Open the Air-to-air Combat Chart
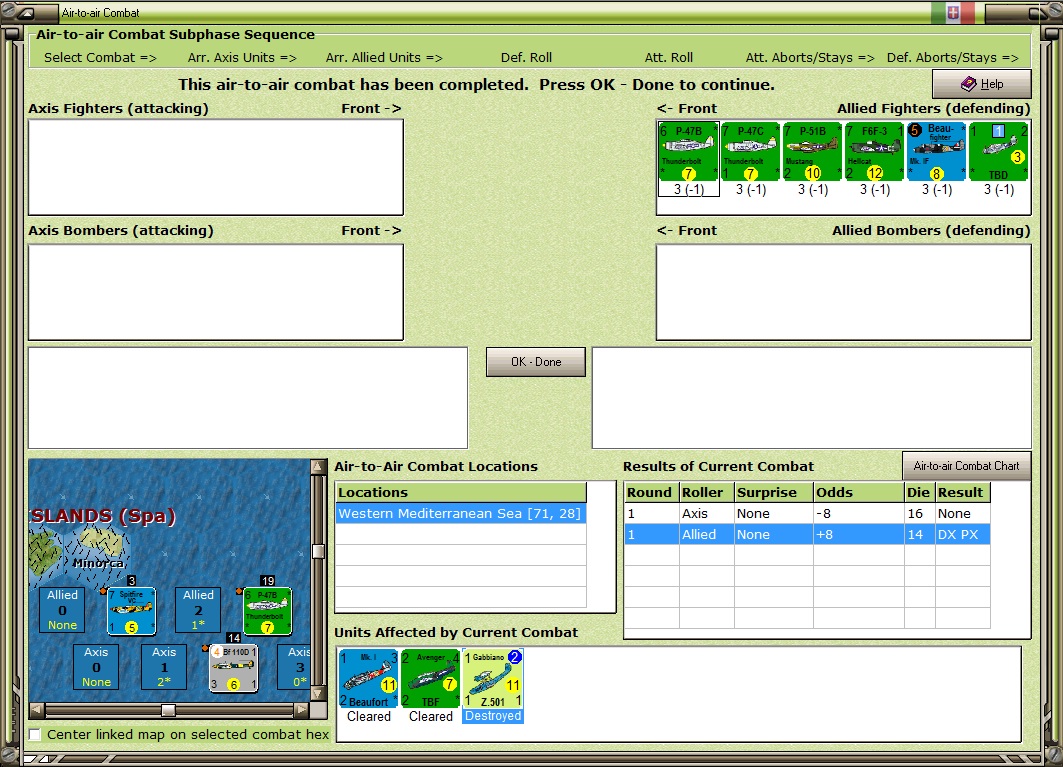1063x767 pixels. coord(967,466)
